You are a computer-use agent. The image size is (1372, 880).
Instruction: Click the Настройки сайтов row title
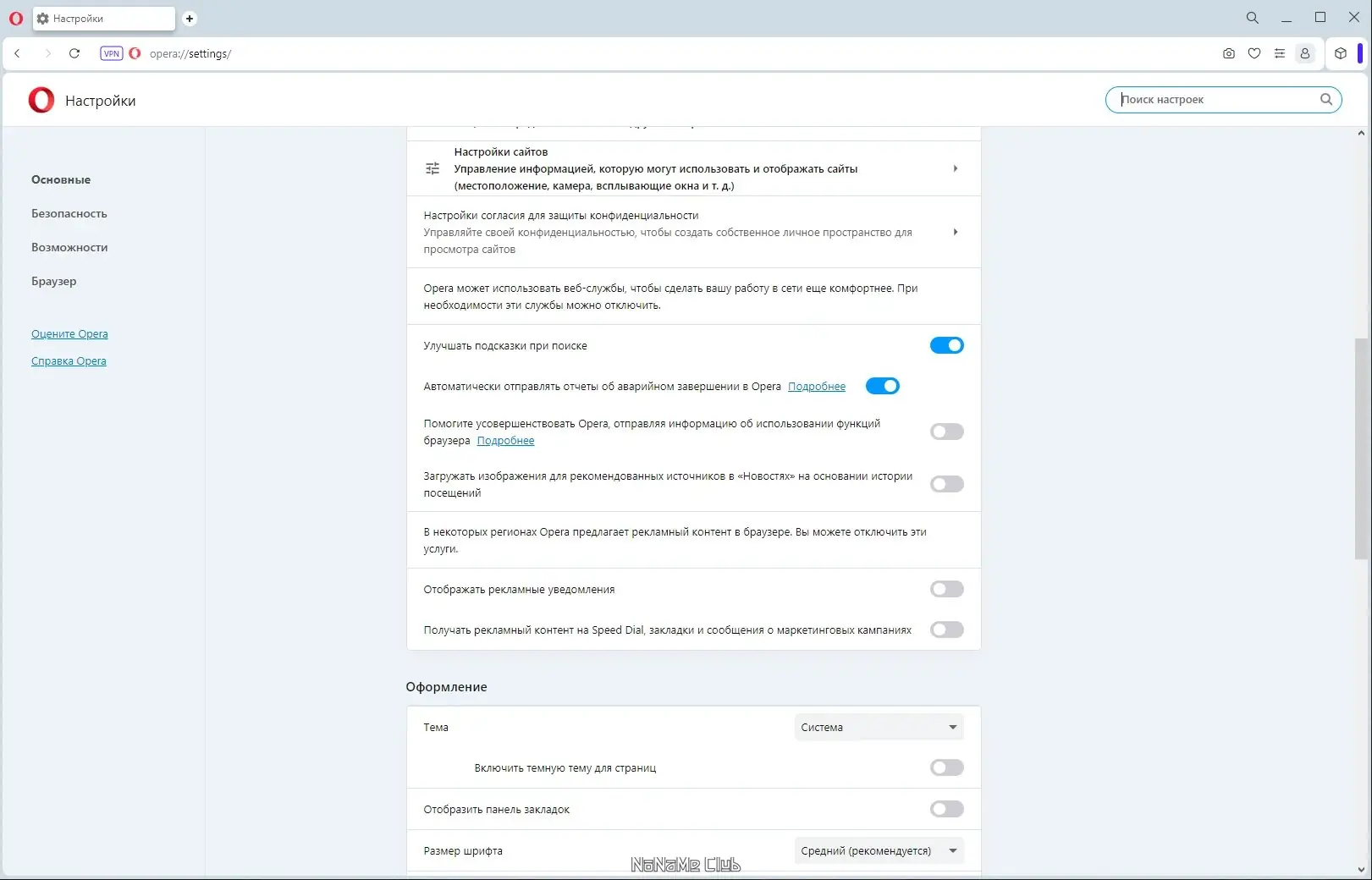click(501, 152)
